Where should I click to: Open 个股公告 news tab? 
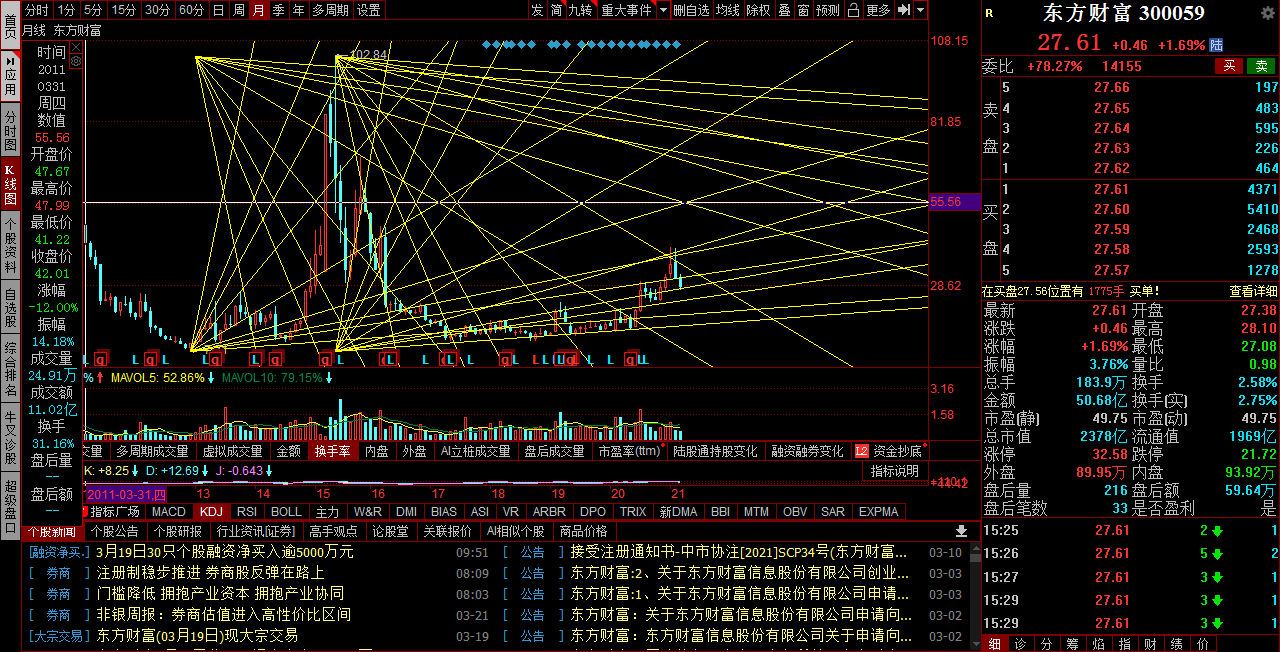tap(114, 531)
